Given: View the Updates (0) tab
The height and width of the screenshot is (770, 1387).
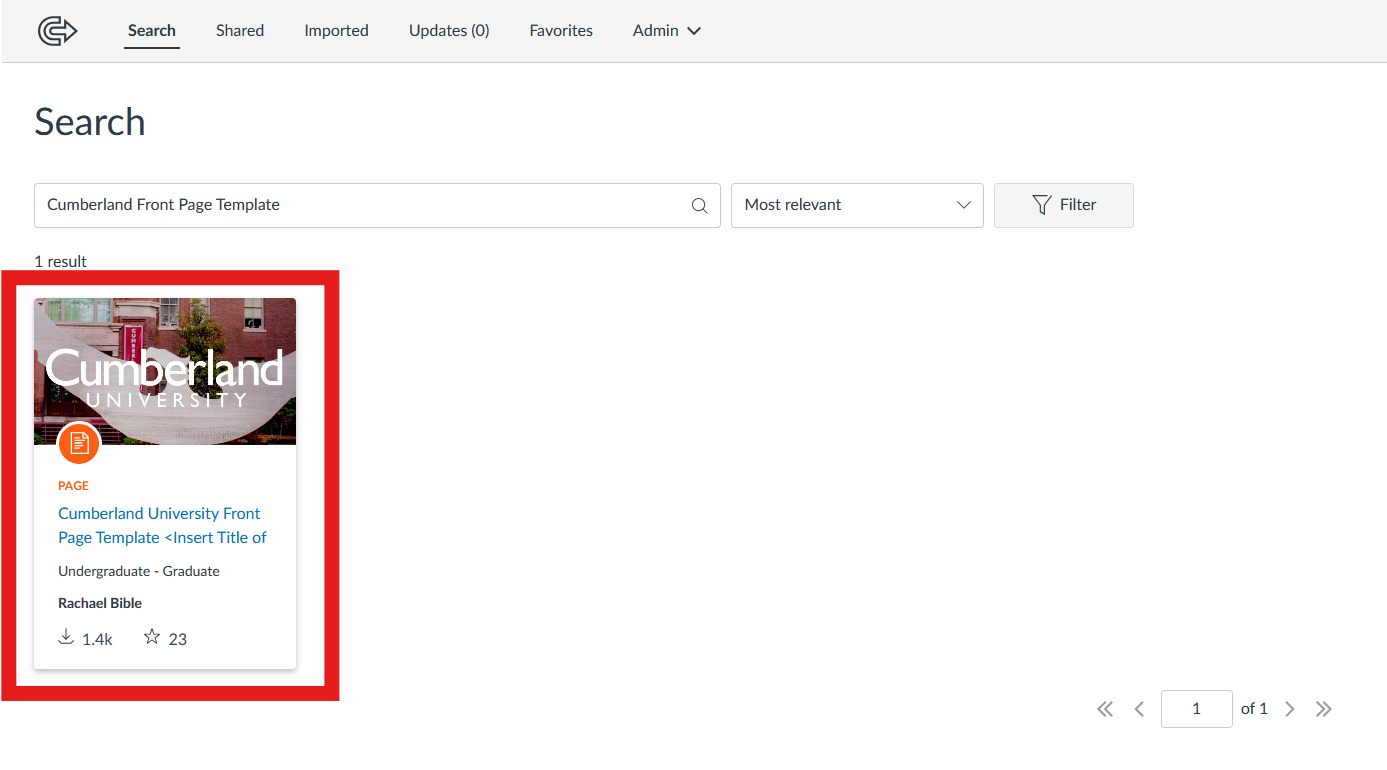Looking at the screenshot, I should (449, 31).
